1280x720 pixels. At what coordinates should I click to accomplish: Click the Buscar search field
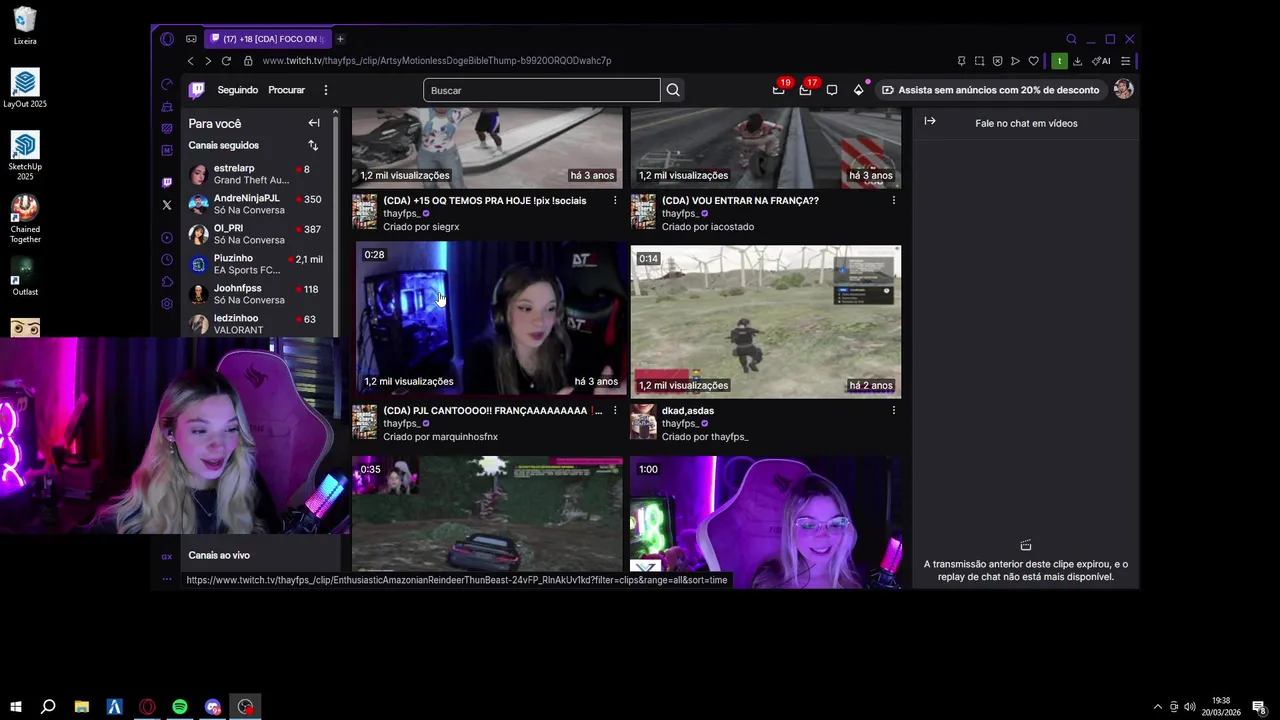541,90
